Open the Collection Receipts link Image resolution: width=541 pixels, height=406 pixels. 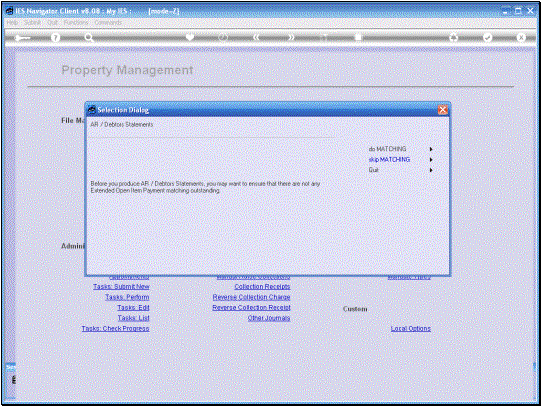coord(262,287)
